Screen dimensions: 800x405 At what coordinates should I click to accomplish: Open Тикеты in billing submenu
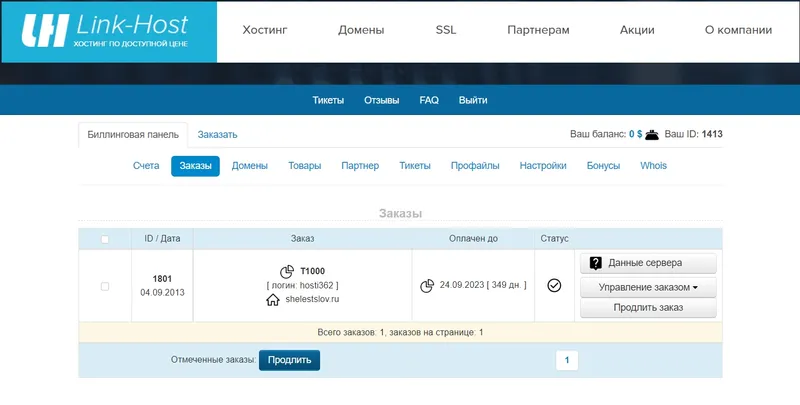tap(415, 166)
